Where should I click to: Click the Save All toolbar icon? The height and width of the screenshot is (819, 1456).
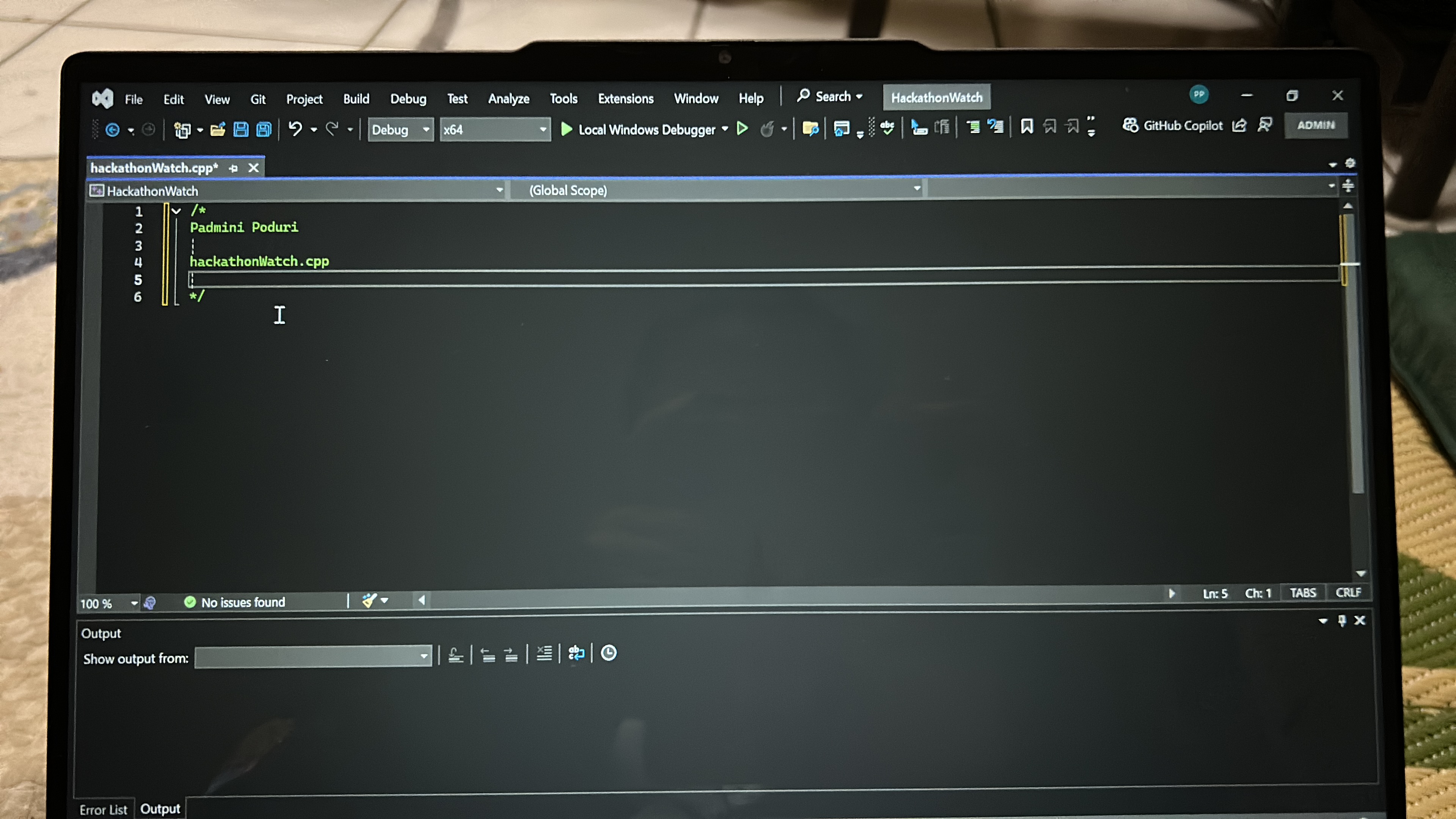tap(264, 129)
